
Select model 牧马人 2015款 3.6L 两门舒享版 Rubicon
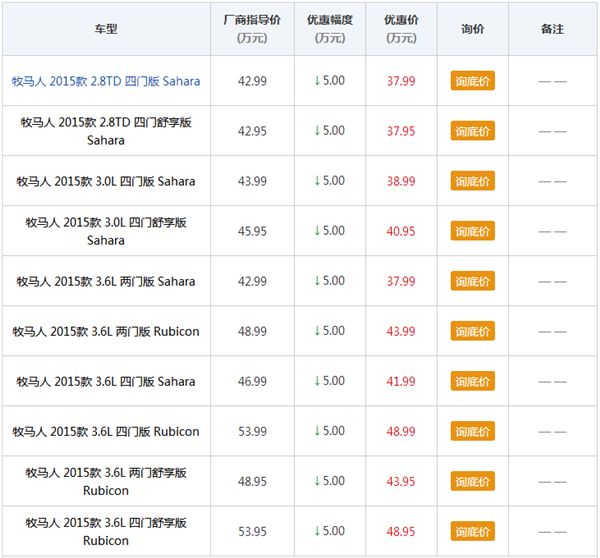click(x=106, y=482)
